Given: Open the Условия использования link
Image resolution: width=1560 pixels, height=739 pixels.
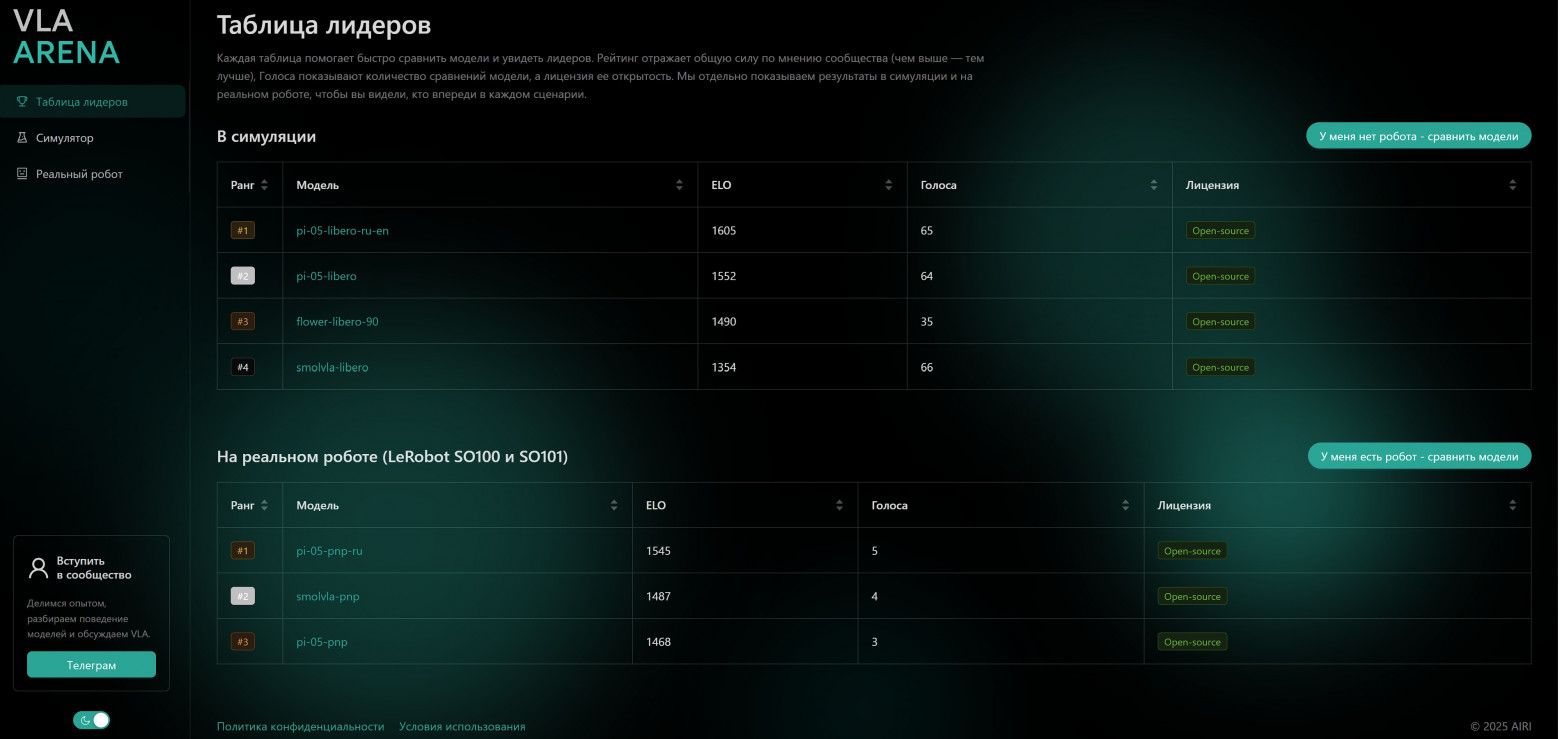Looking at the screenshot, I should tap(462, 727).
